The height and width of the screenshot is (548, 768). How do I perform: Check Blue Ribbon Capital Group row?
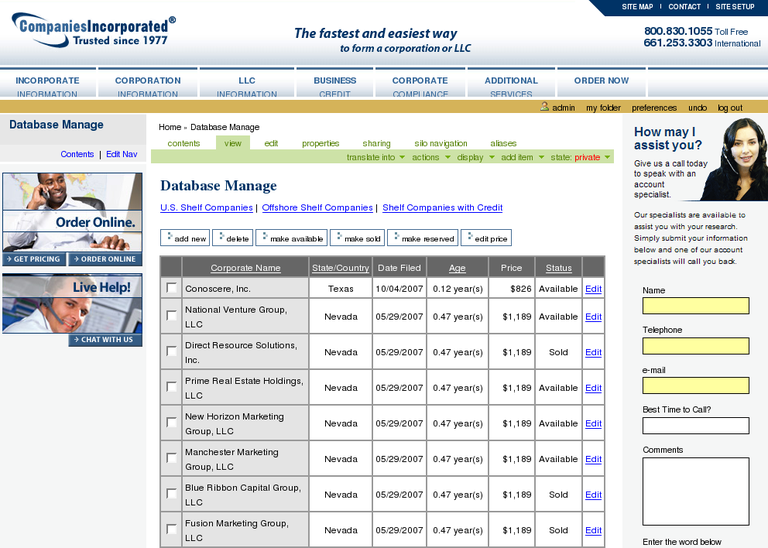pyautogui.click(x=171, y=494)
